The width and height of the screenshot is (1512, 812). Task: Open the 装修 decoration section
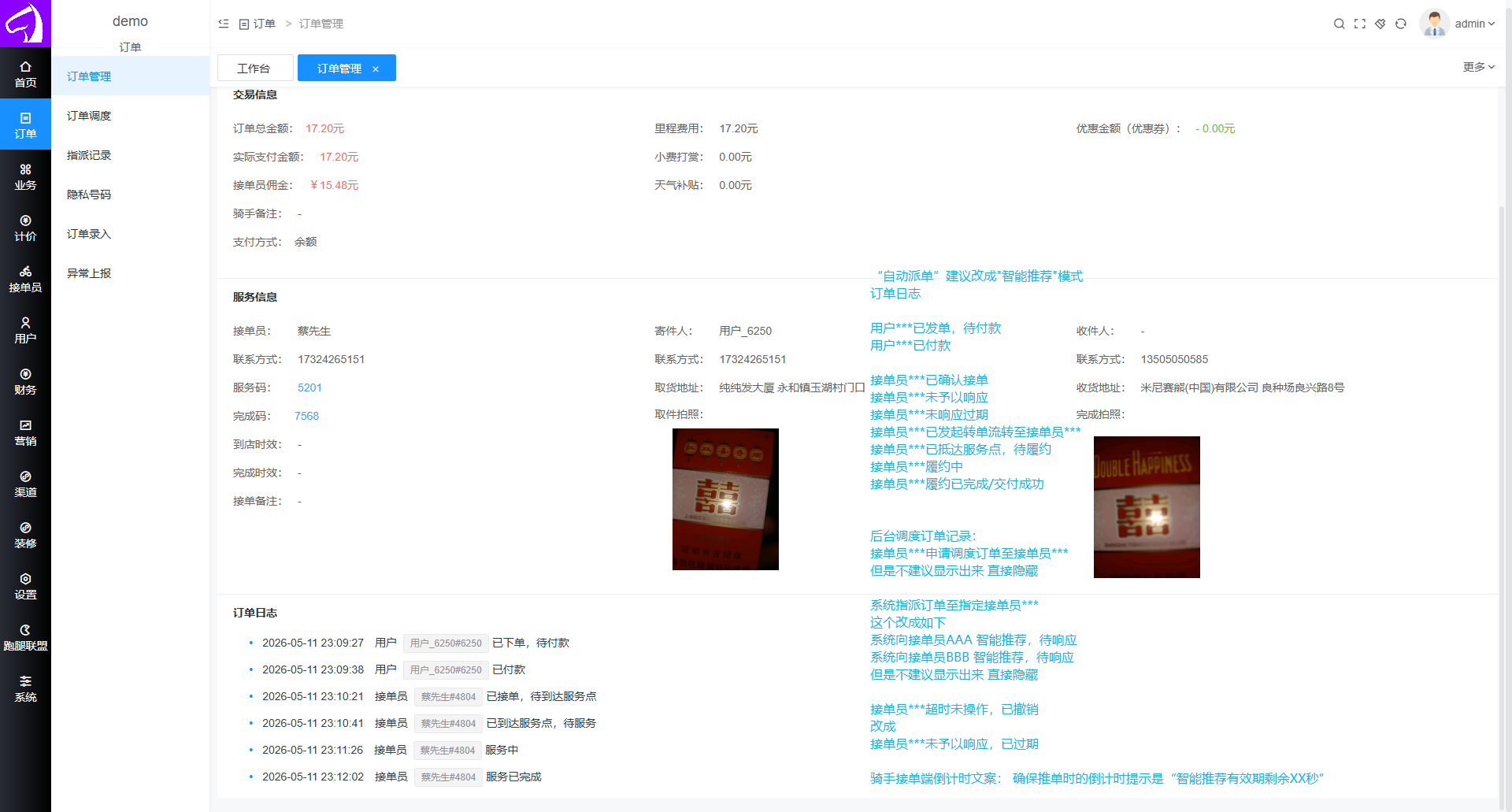(x=25, y=535)
